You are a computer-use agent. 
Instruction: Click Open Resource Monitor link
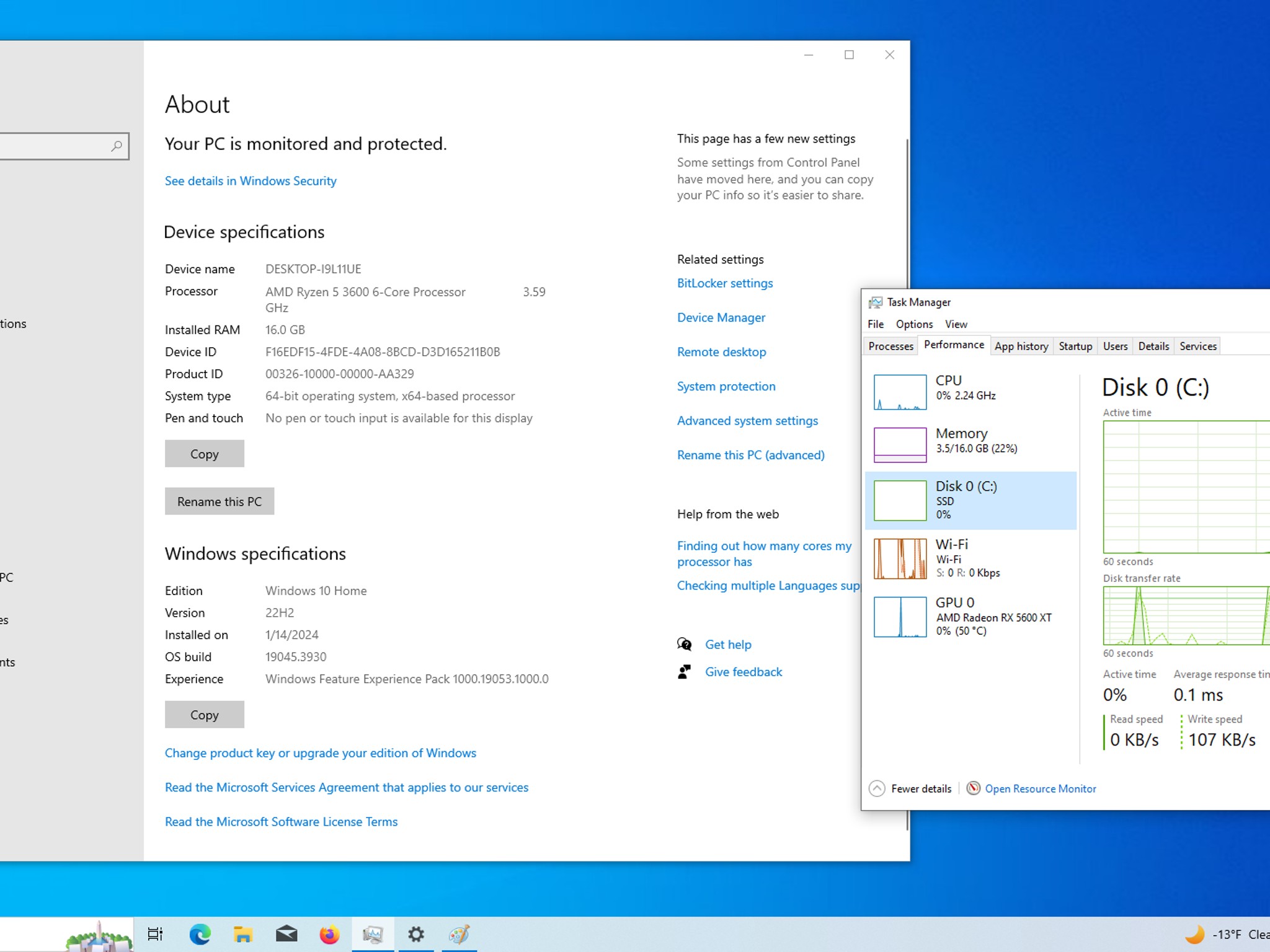tap(1041, 788)
